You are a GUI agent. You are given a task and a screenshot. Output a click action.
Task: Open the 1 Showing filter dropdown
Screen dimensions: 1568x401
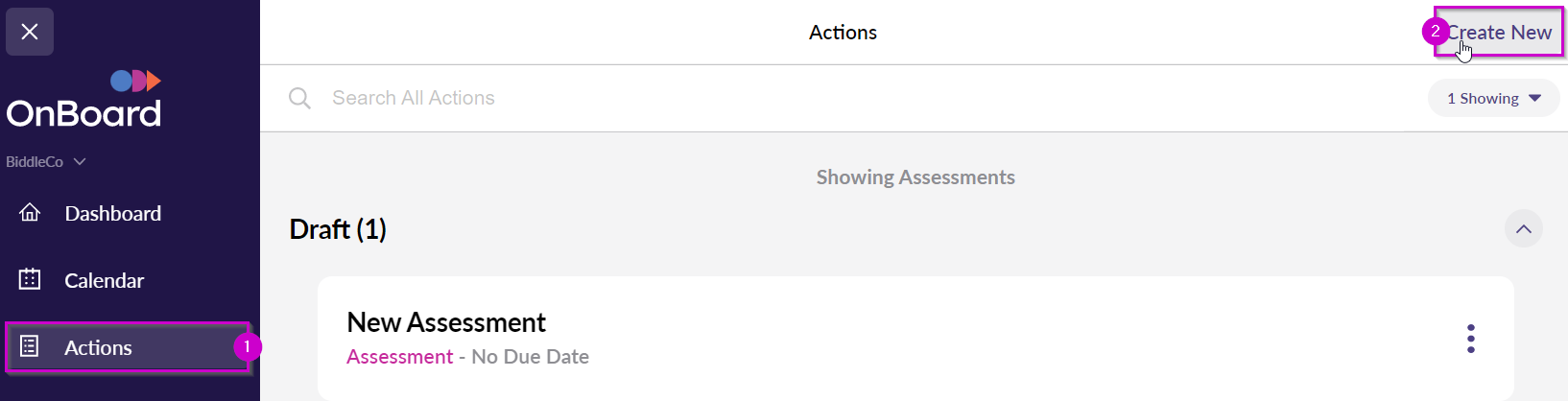(x=1493, y=99)
